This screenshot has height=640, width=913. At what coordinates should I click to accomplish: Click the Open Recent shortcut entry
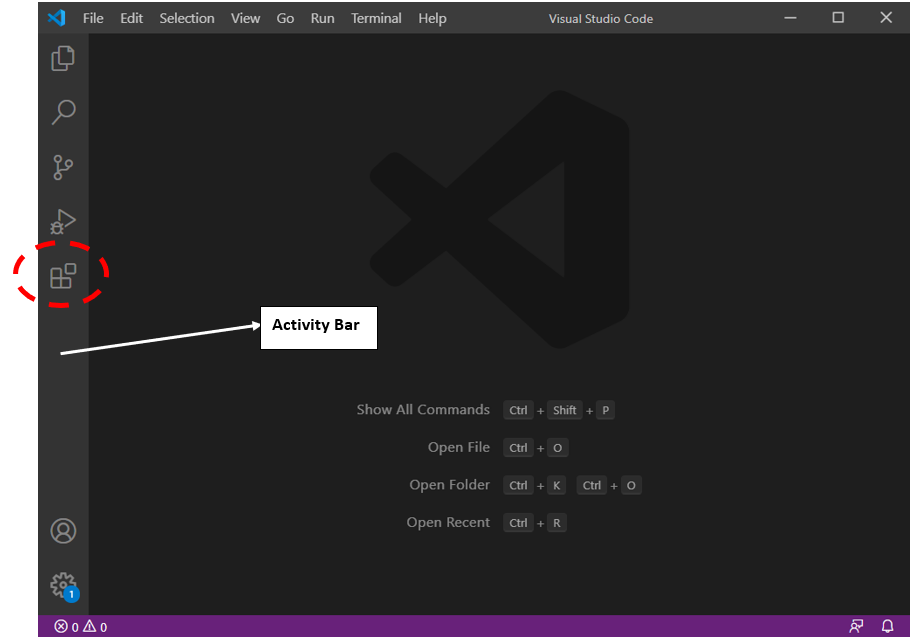pyautogui.click(x=448, y=522)
